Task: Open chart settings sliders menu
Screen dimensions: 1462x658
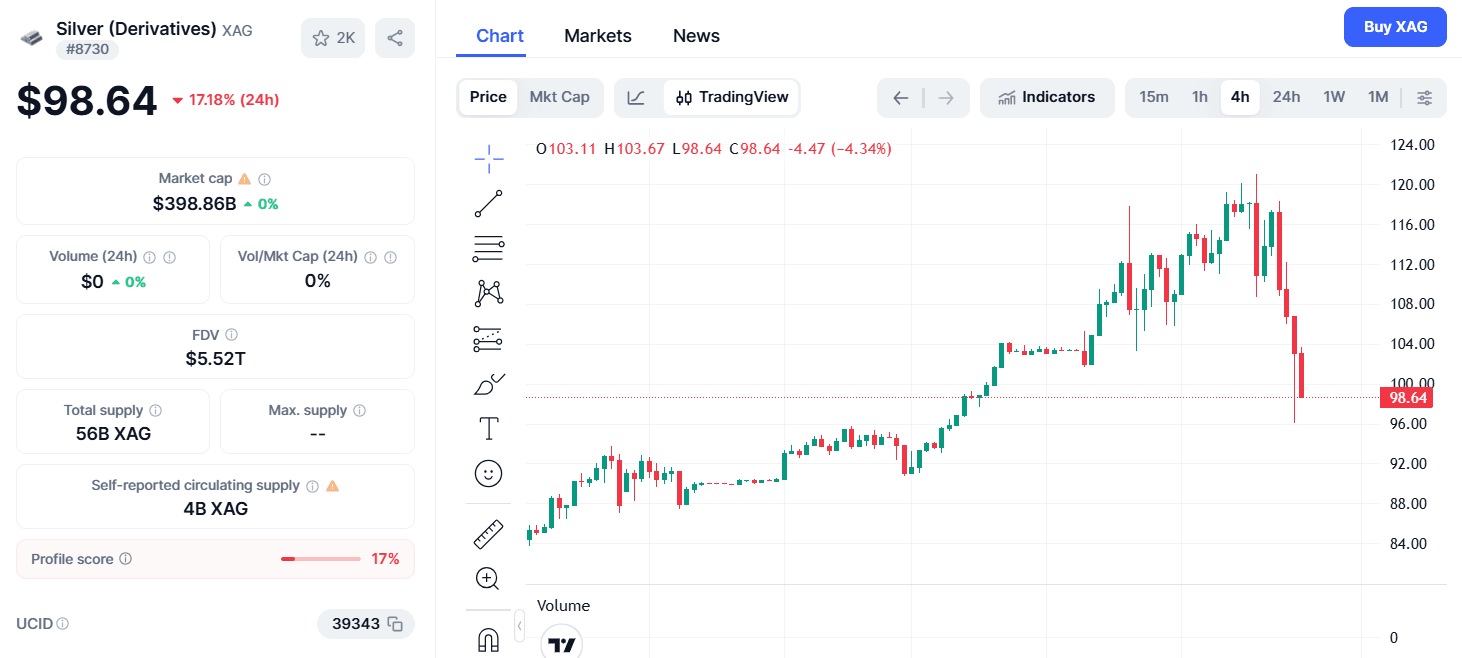Action: click(x=1425, y=97)
